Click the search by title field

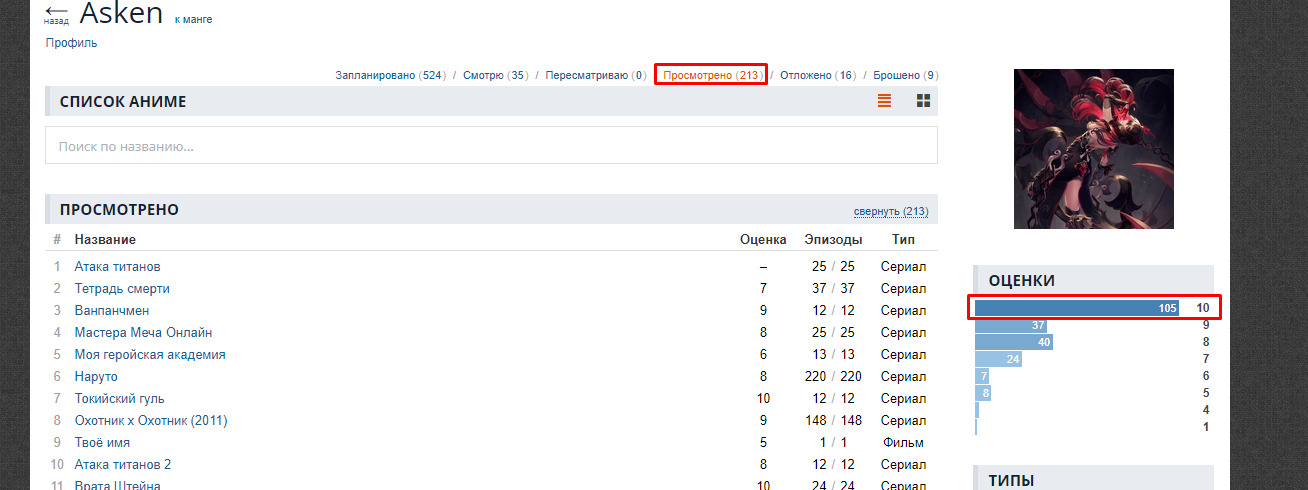point(491,145)
